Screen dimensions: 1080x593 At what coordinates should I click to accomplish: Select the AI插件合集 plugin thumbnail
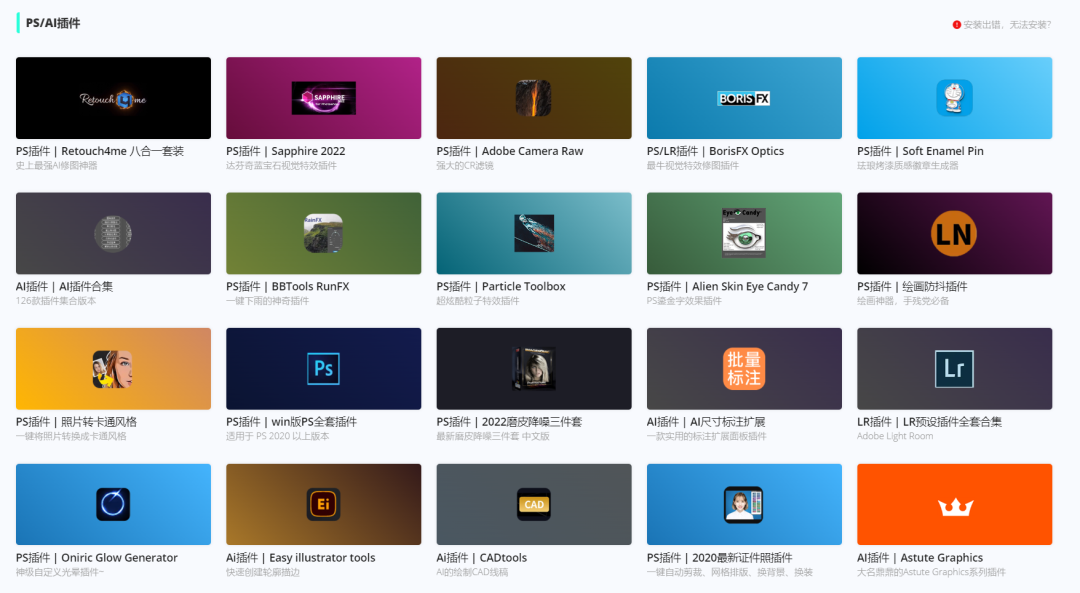113,234
